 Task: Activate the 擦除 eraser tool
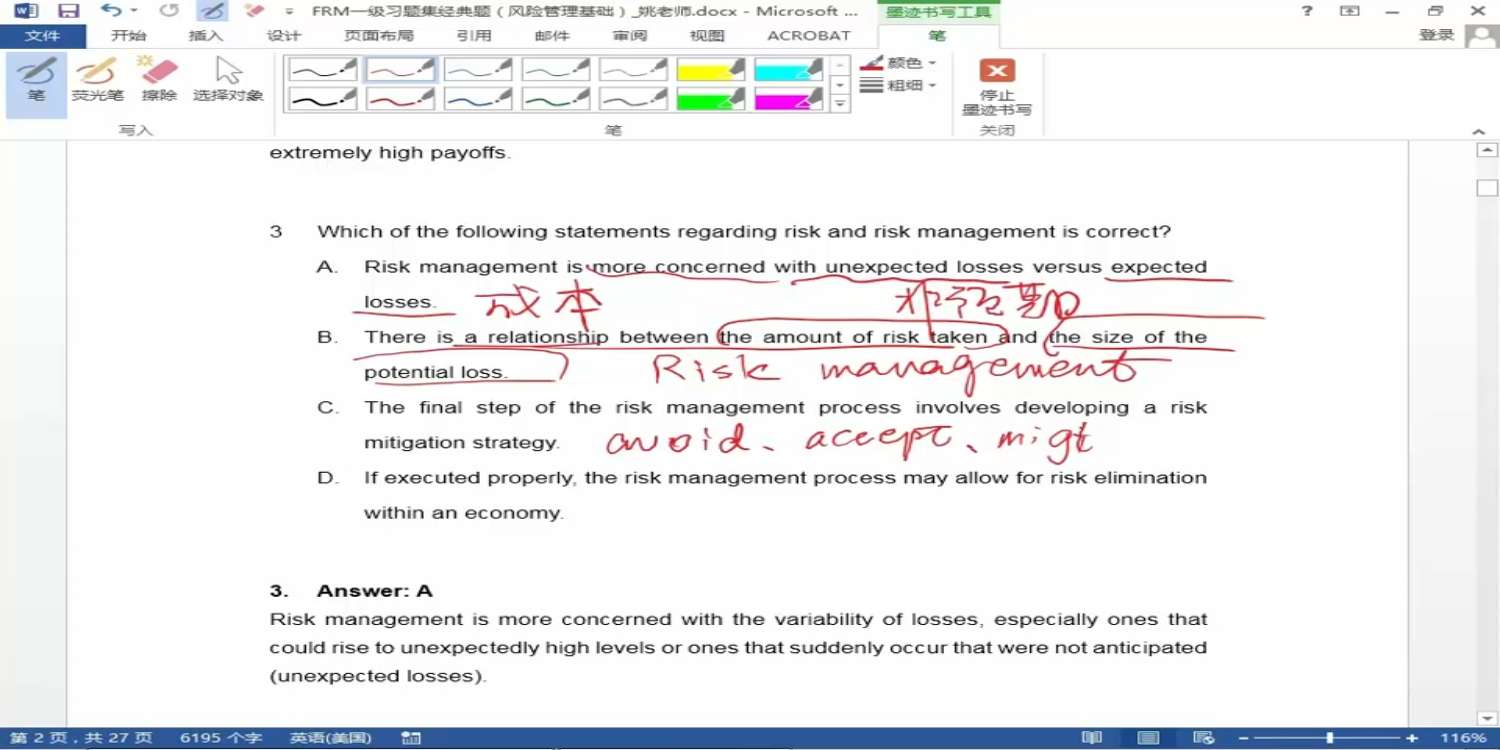[x=158, y=80]
